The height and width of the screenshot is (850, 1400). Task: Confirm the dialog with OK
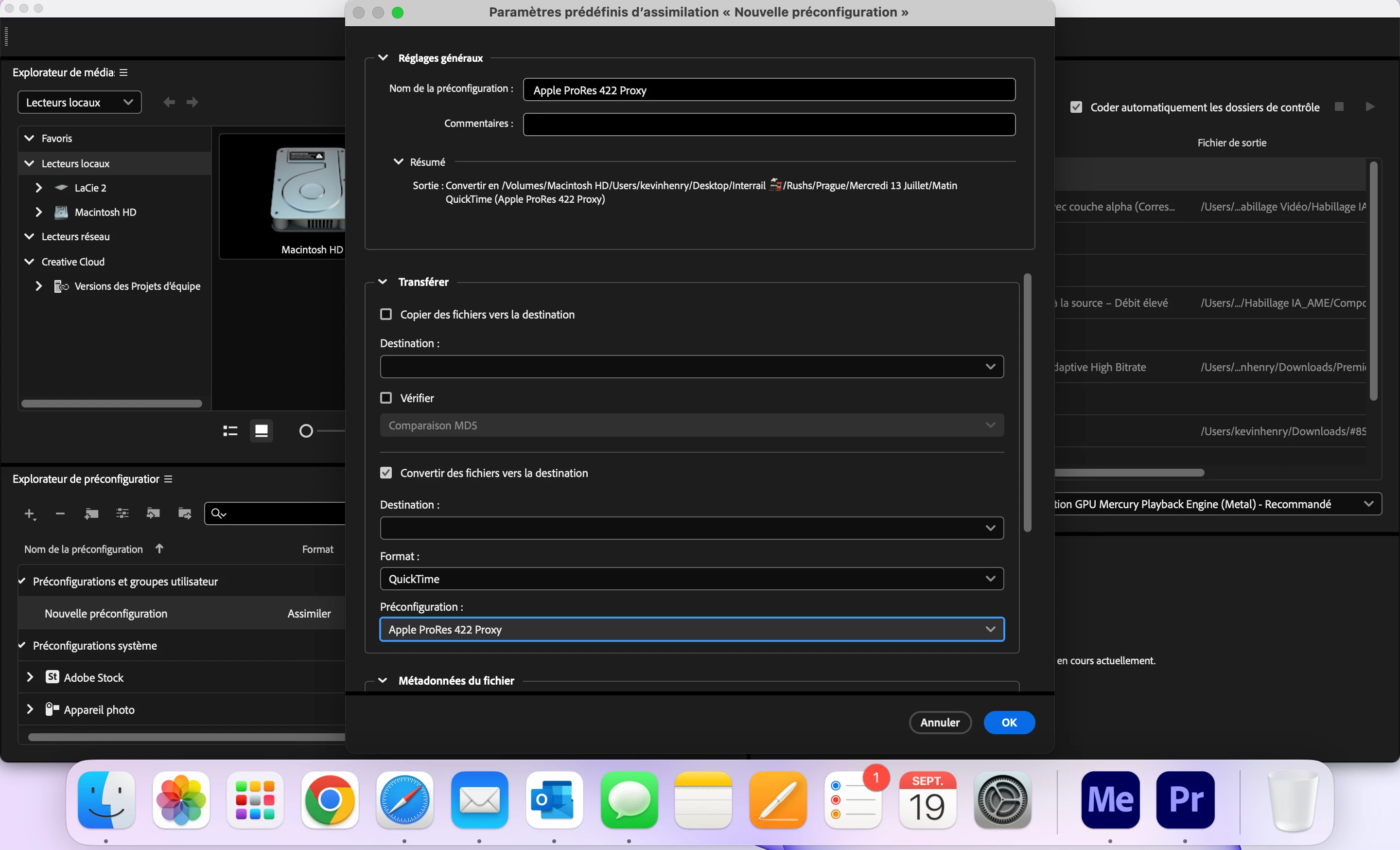point(1009,722)
